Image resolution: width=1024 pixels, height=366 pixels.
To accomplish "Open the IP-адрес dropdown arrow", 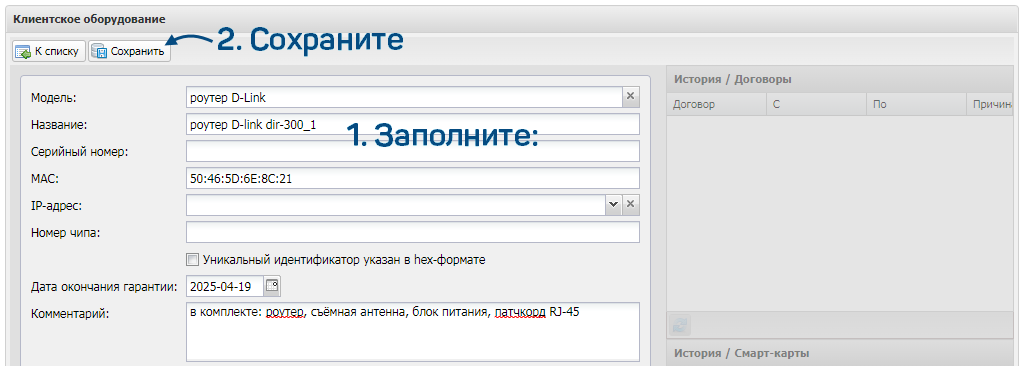I will [x=613, y=205].
